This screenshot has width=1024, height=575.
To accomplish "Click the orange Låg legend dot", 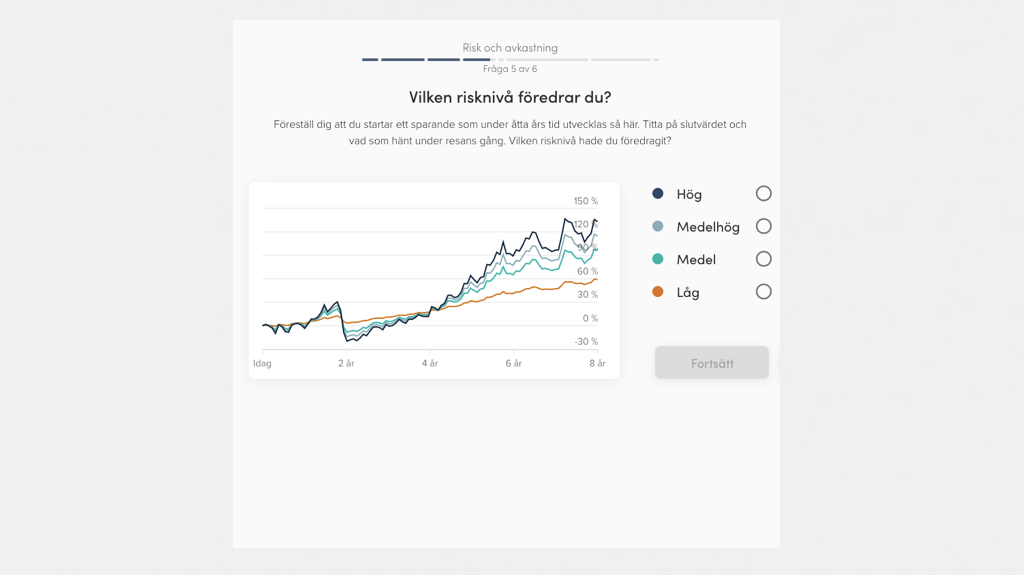I will pyautogui.click(x=658, y=292).
